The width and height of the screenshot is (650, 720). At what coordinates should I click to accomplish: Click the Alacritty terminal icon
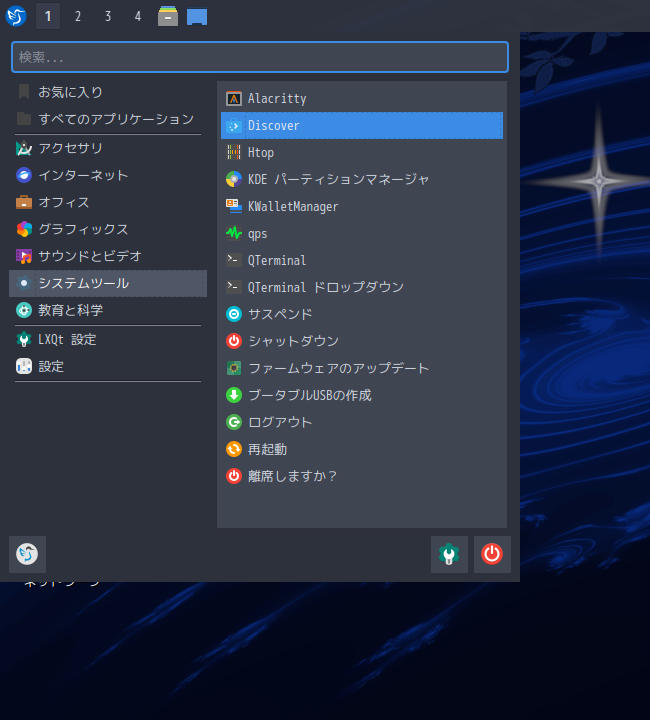234,99
